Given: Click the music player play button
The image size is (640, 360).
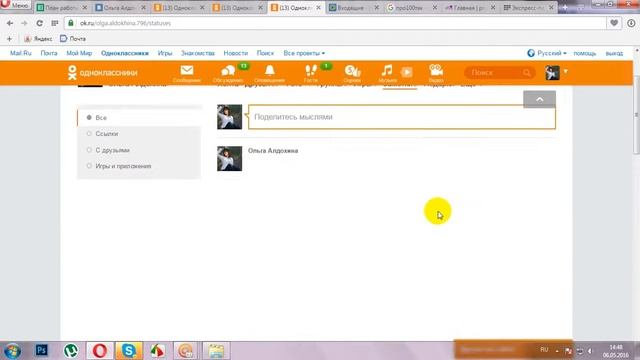Looking at the screenshot, I should 407,72.
